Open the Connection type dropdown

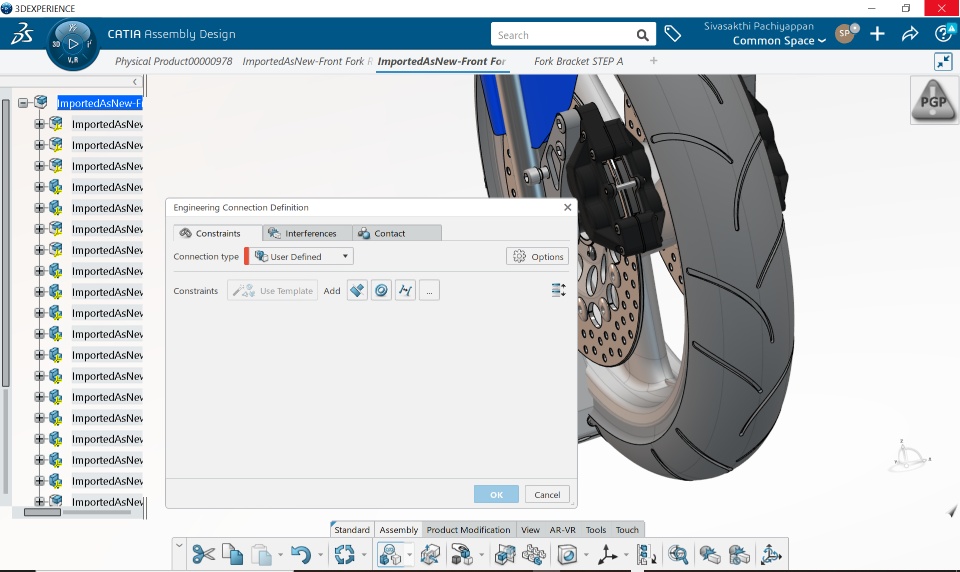point(300,256)
